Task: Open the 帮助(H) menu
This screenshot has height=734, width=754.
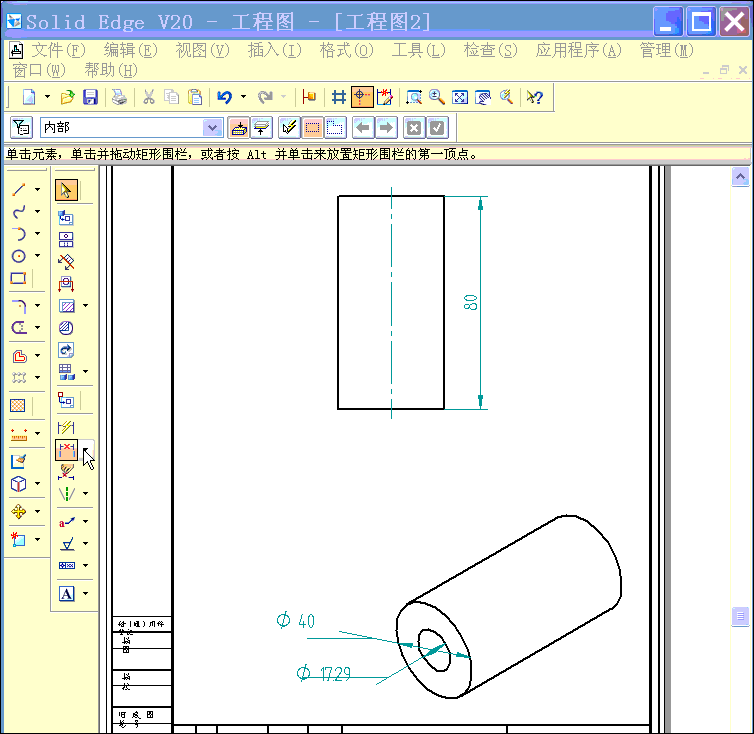Action: coord(111,70)
